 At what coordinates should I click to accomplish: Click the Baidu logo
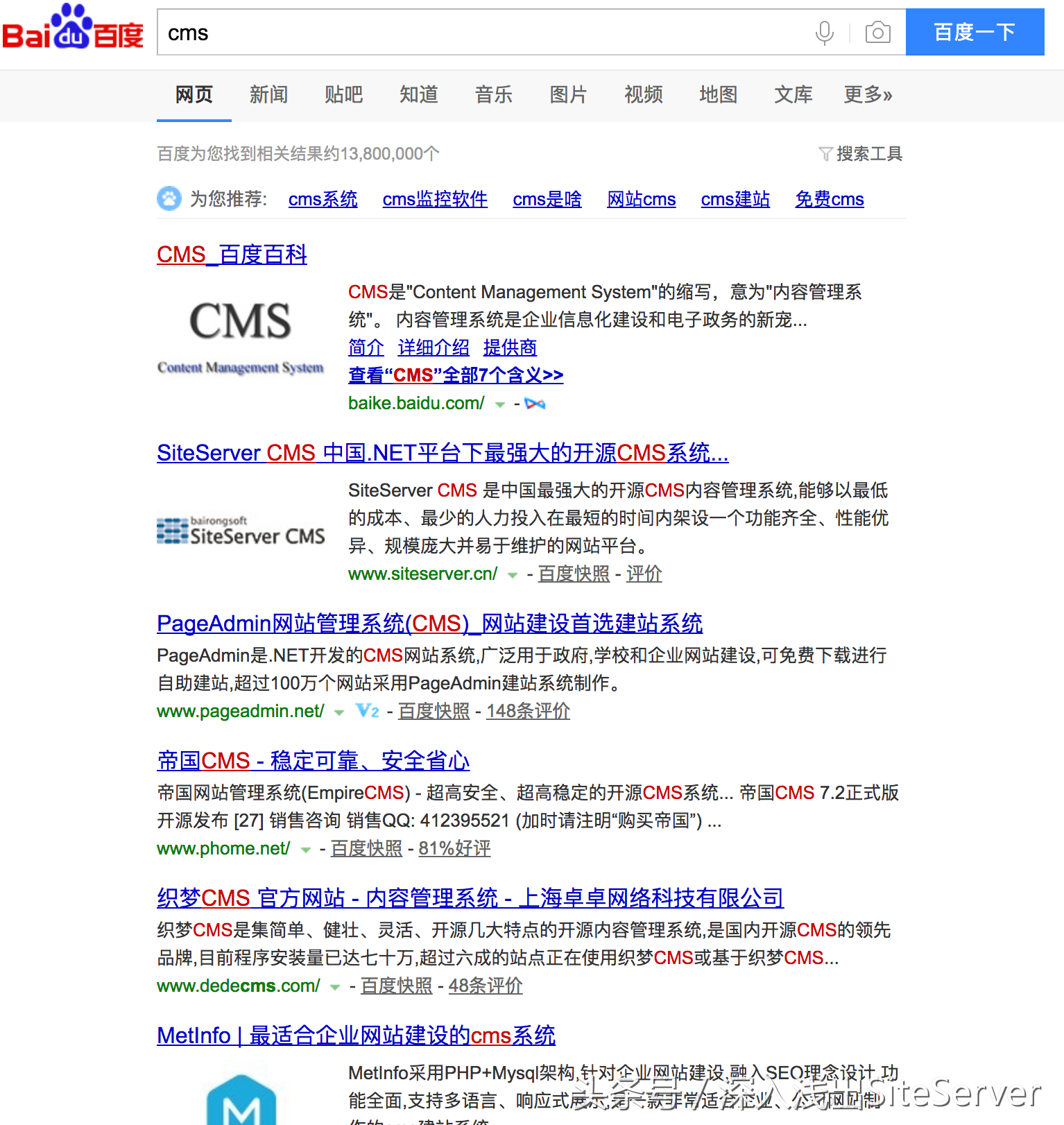coord(73,28)
